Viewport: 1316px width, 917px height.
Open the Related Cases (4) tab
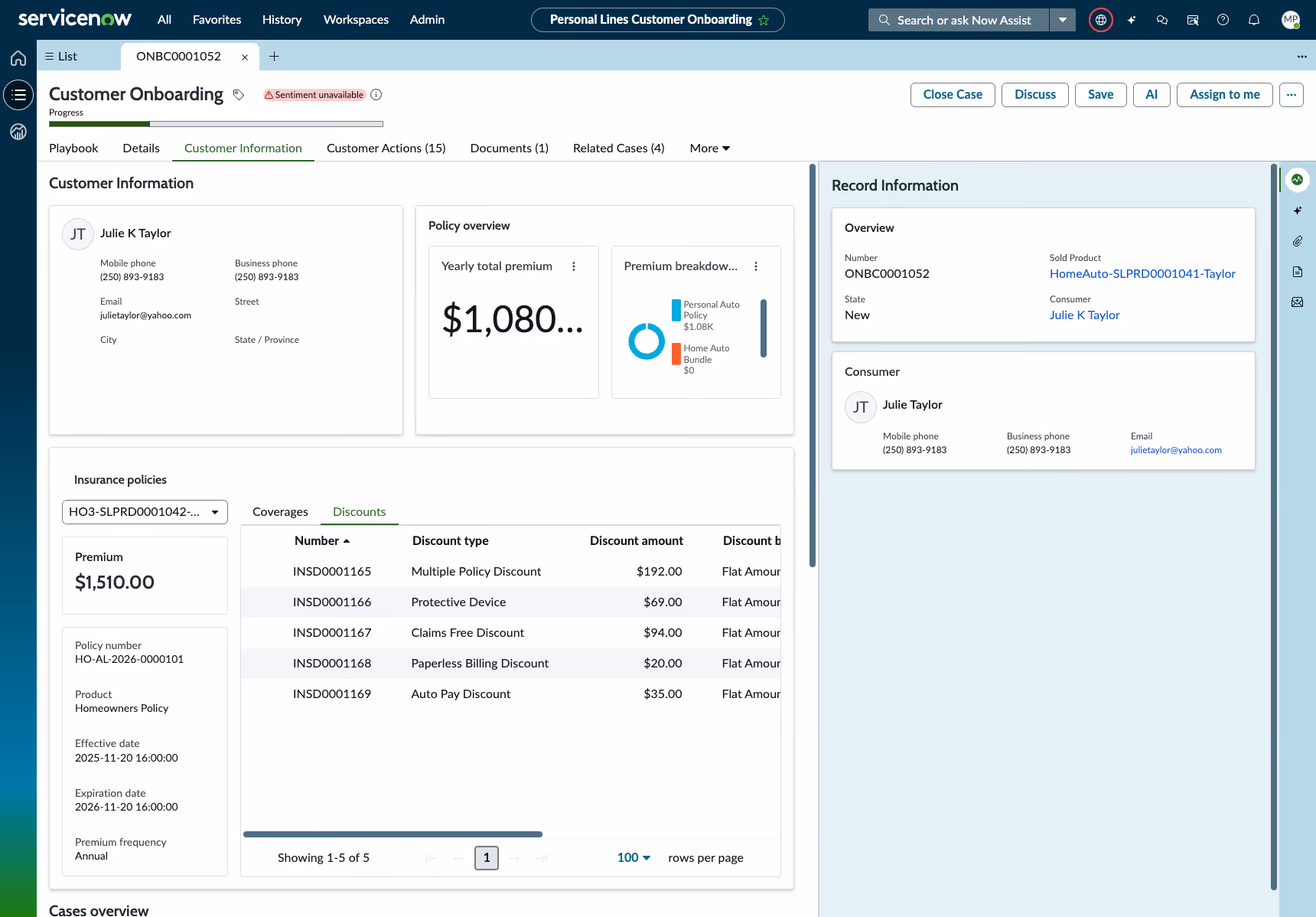click(618, 148)
